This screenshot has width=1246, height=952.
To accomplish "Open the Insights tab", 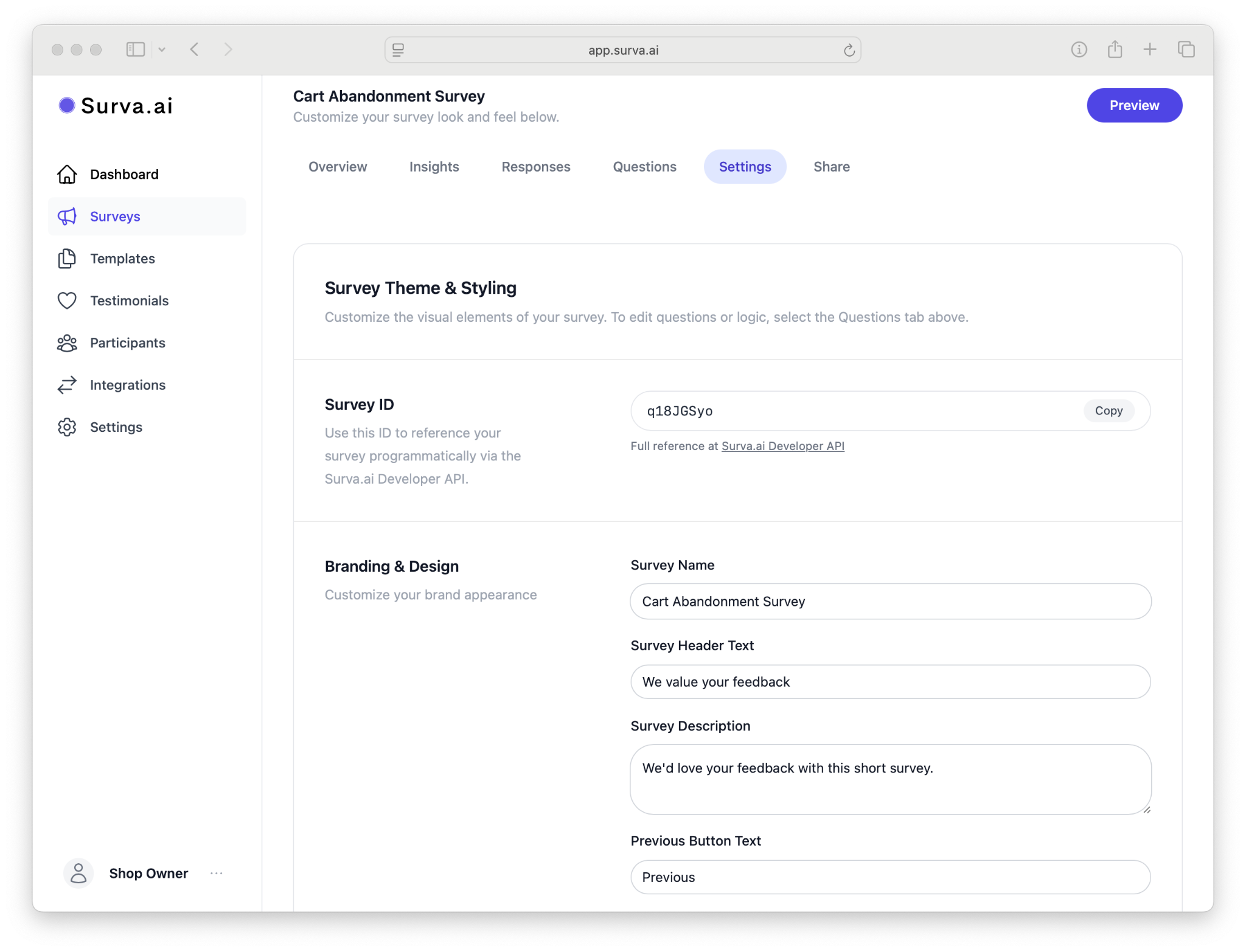I will coord(434,167).
